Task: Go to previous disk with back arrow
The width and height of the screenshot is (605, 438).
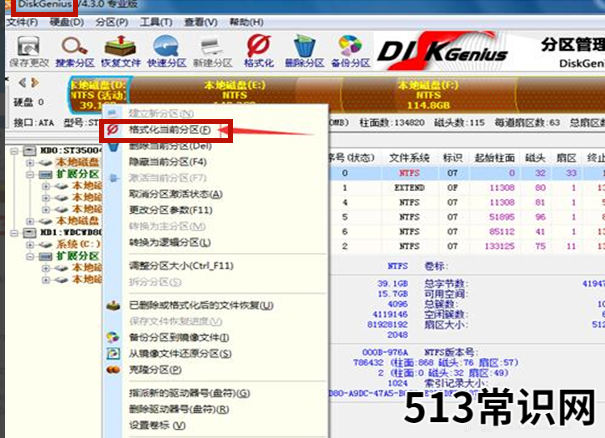Action: pyautogui.click(x=22, y=83)
